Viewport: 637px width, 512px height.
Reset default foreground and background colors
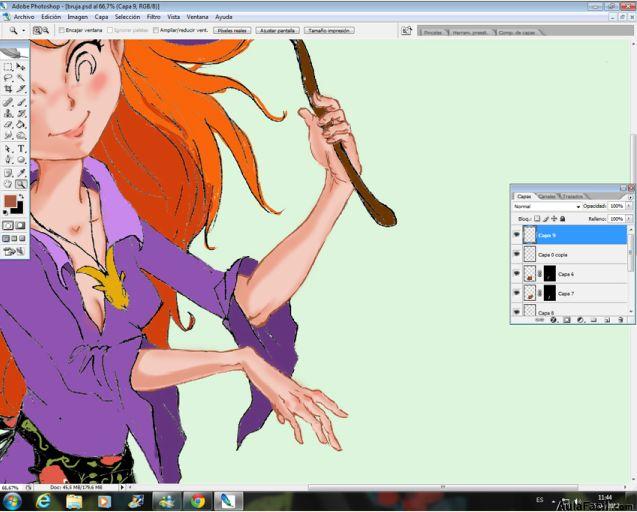pos(6,213)
